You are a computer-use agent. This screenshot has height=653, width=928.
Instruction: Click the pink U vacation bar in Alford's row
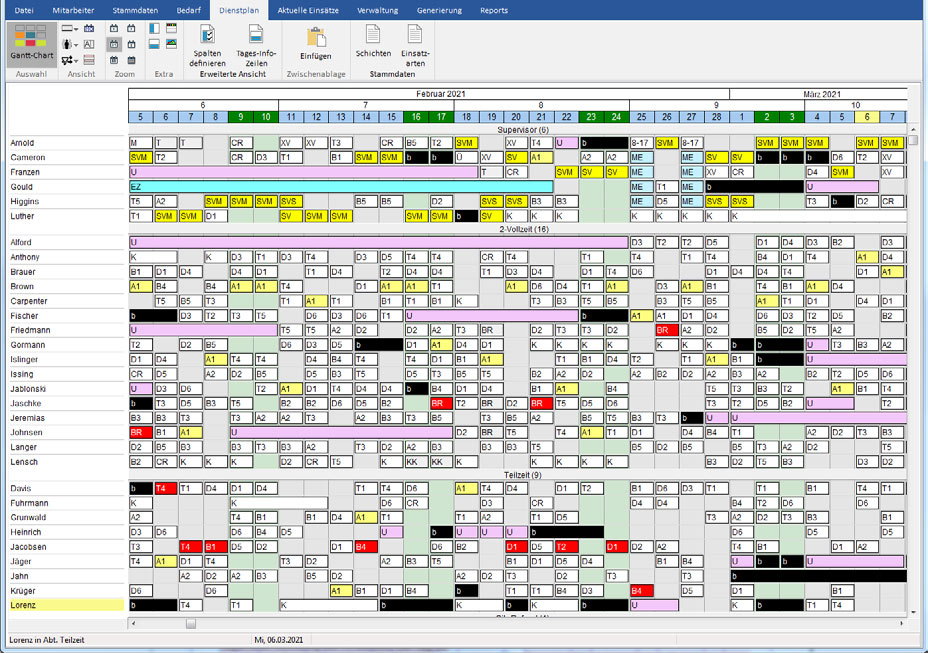point(379,242)
